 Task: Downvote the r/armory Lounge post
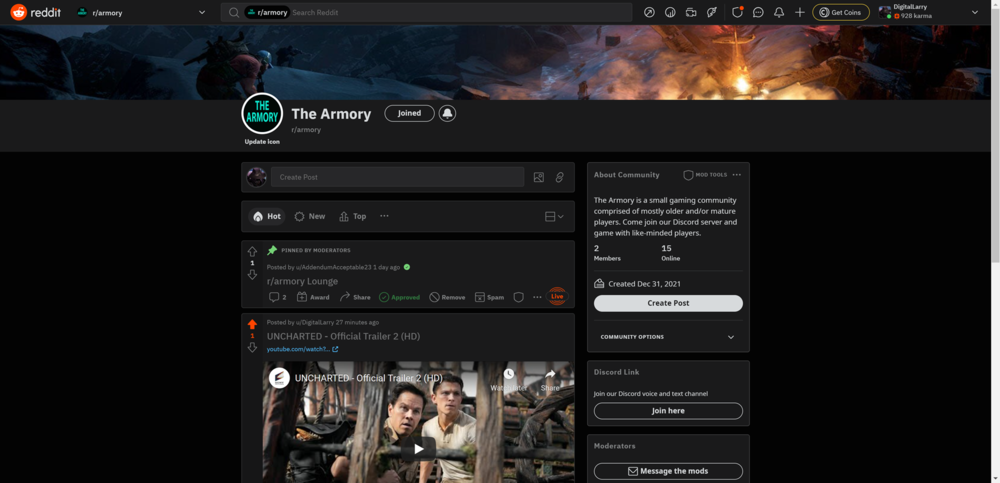[252, 274]
